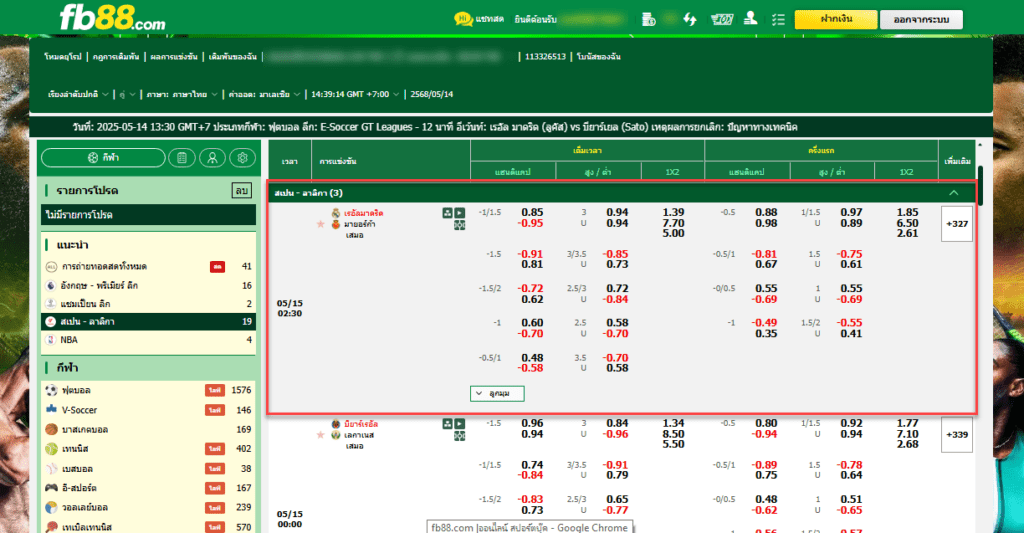This screenshot has height=533, width=1024.
Task: Open statistics icon for Villarreal match
Action: (447, 424)
